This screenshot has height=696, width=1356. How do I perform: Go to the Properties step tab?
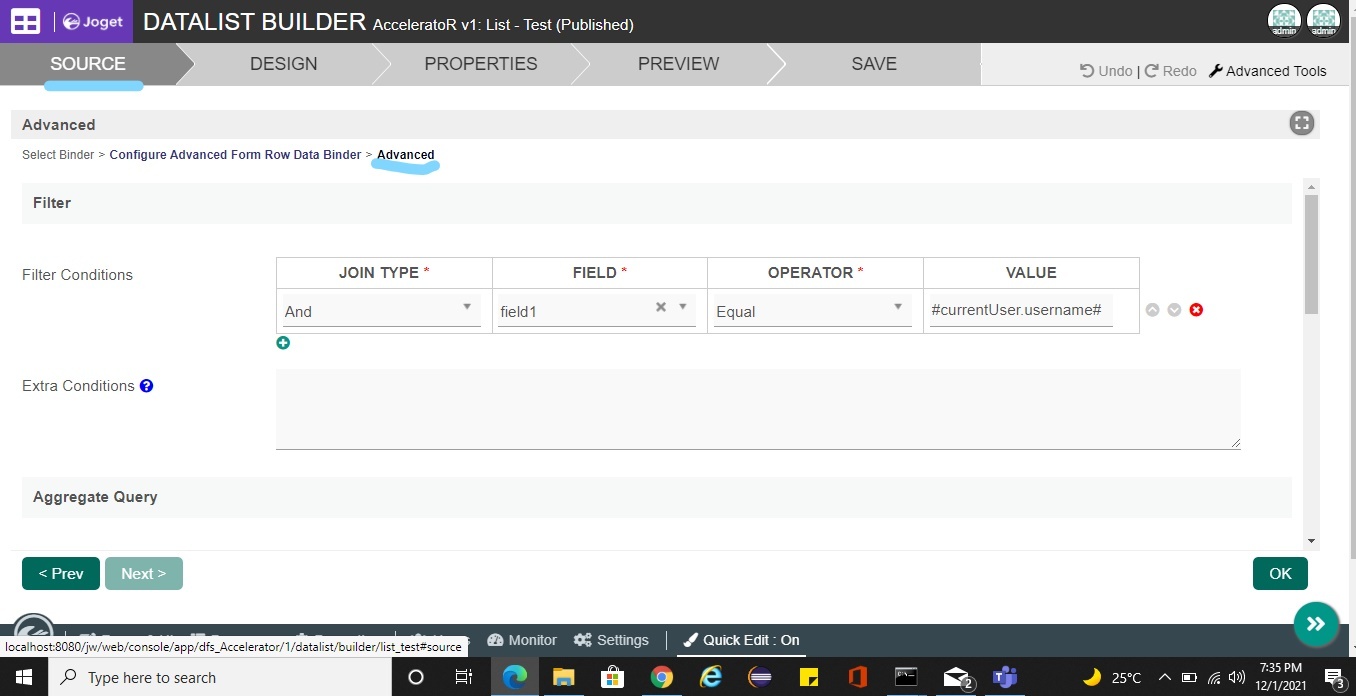click(480, 64)
